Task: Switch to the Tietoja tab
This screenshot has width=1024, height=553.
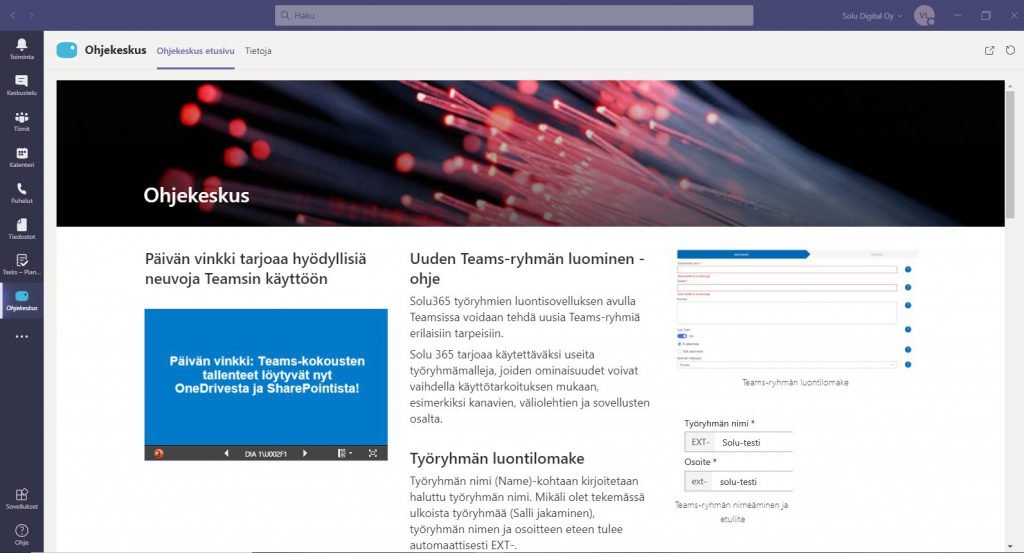Action: pyautogui.click(x=258, y=51)
